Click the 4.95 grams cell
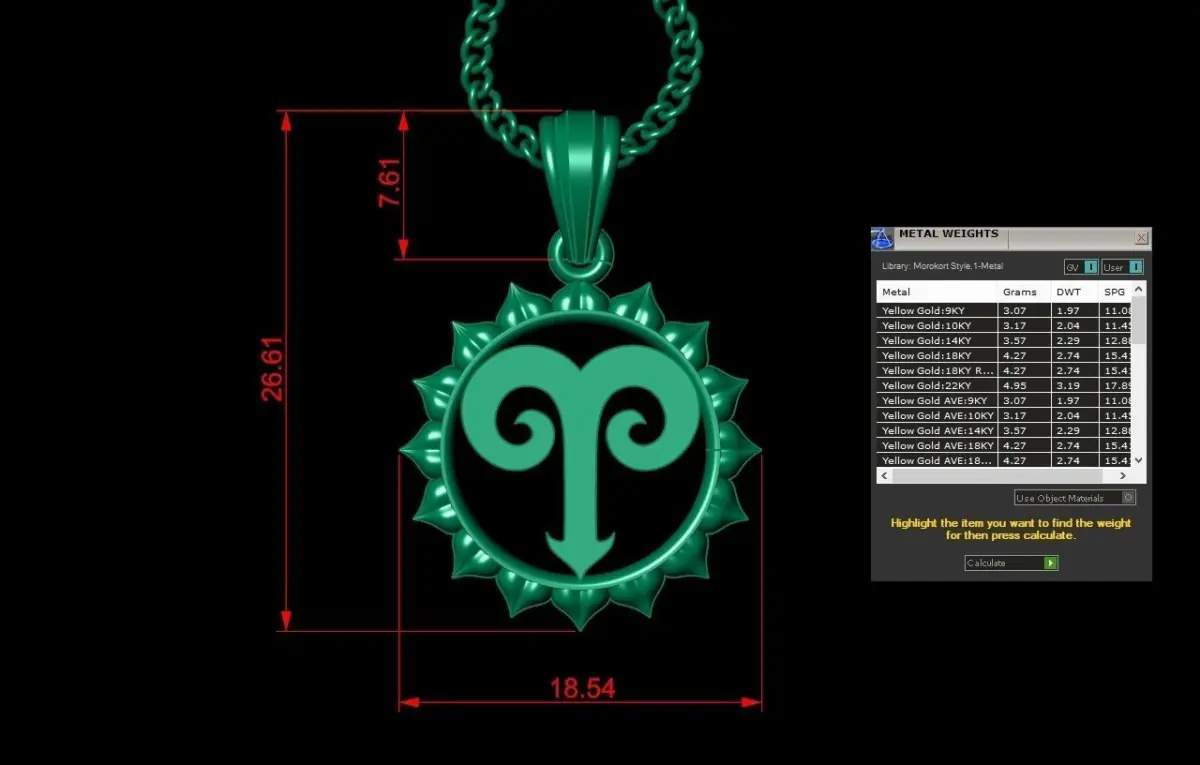The width and height of the screenshot is (1200, 765). pyautogui.click(x=1024, y=386)
